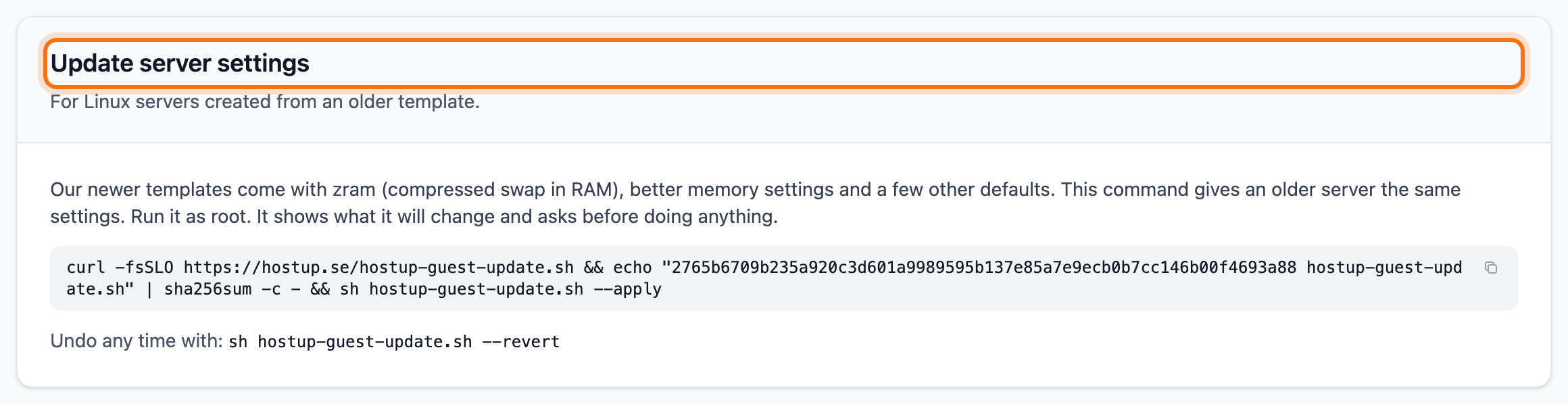Image resolution: width=1568 pixels, height=404 pixels.
Task: Click the "sha256sum -c -" part of command
Action: pos(232,289)
